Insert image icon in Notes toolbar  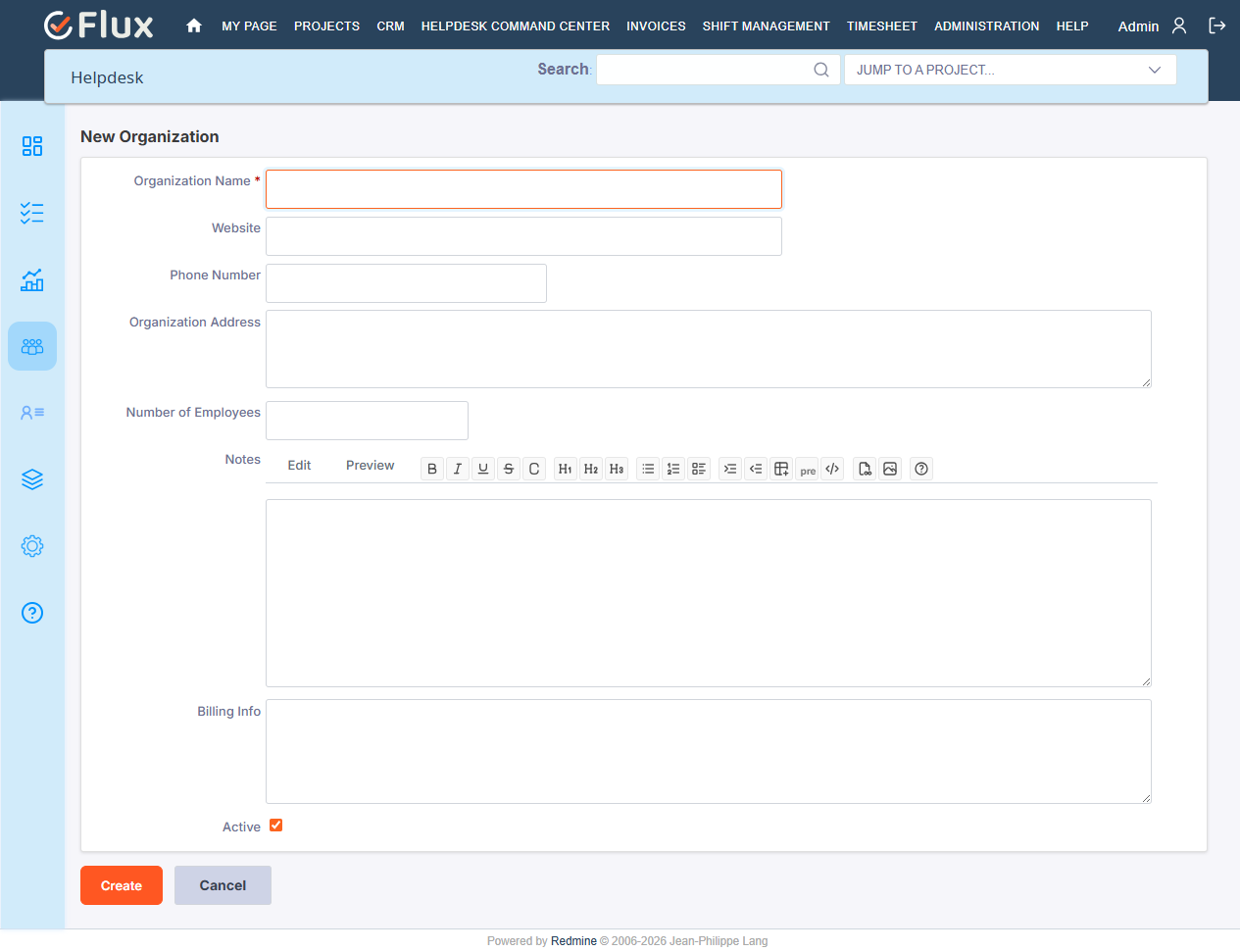(x=890, y=469)
